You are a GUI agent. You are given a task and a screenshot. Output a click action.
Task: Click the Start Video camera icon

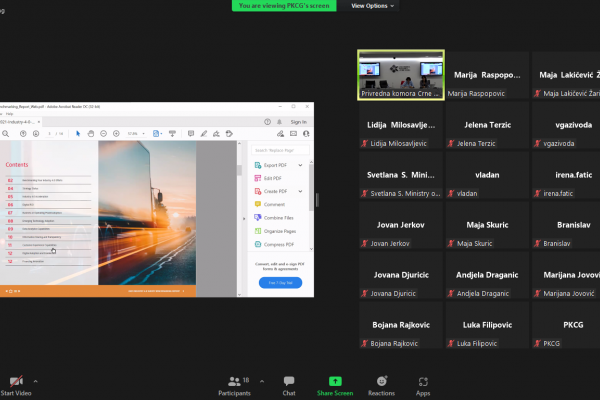pos(16,381)
